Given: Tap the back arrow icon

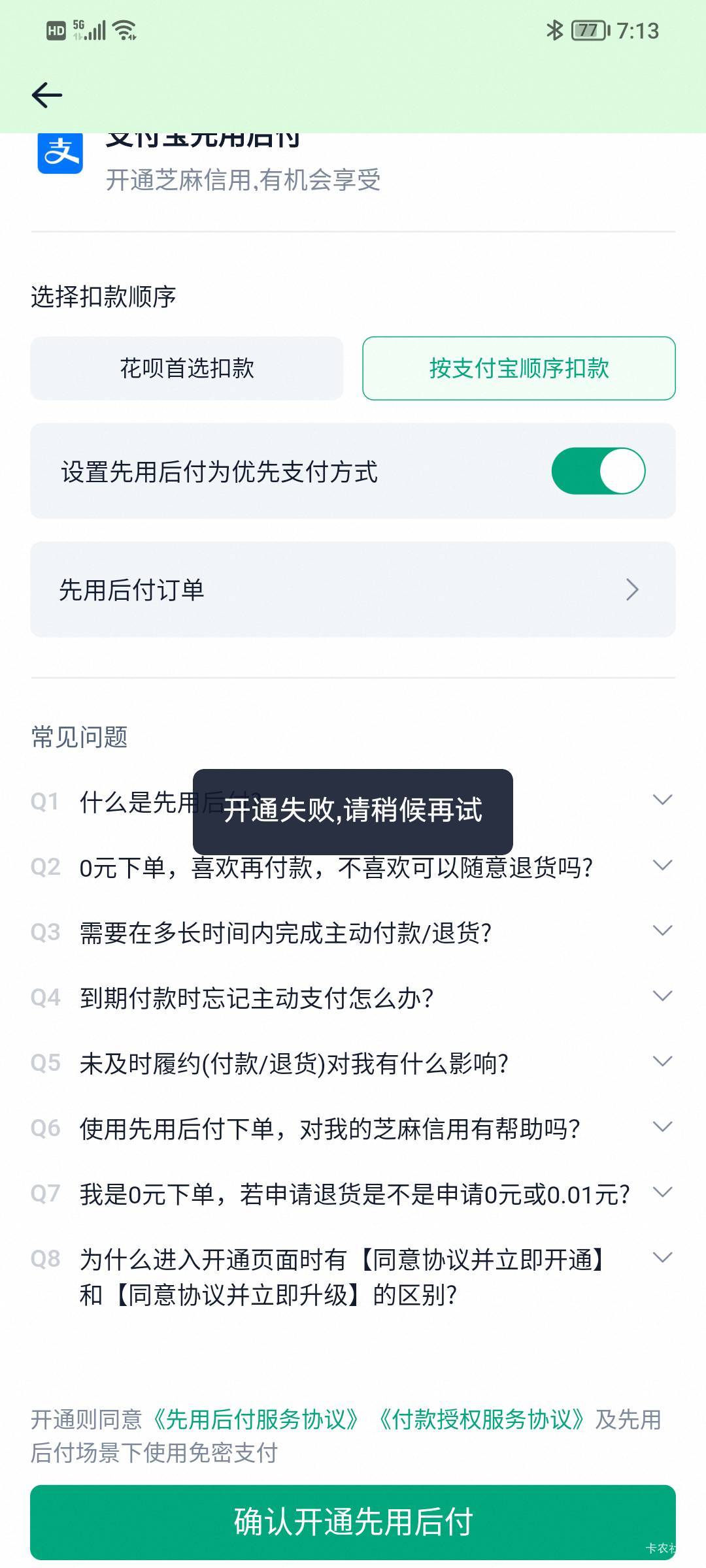Looking at the screenshot, I should 47,95.
